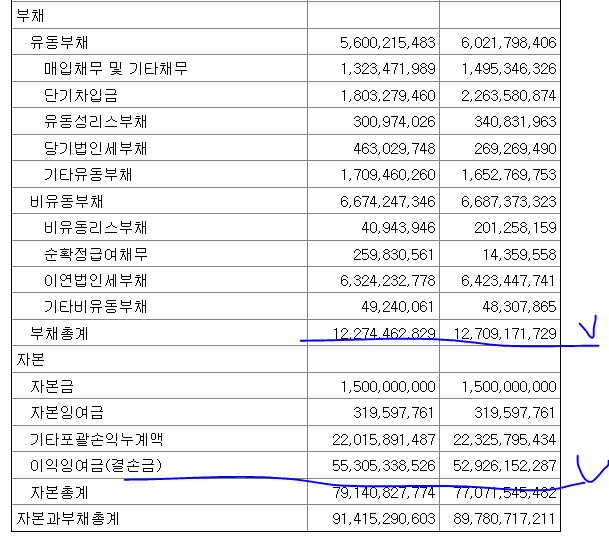
Task: Click the total 12,709,171,729
Action: pyautogui.click(x=505, y=333)
